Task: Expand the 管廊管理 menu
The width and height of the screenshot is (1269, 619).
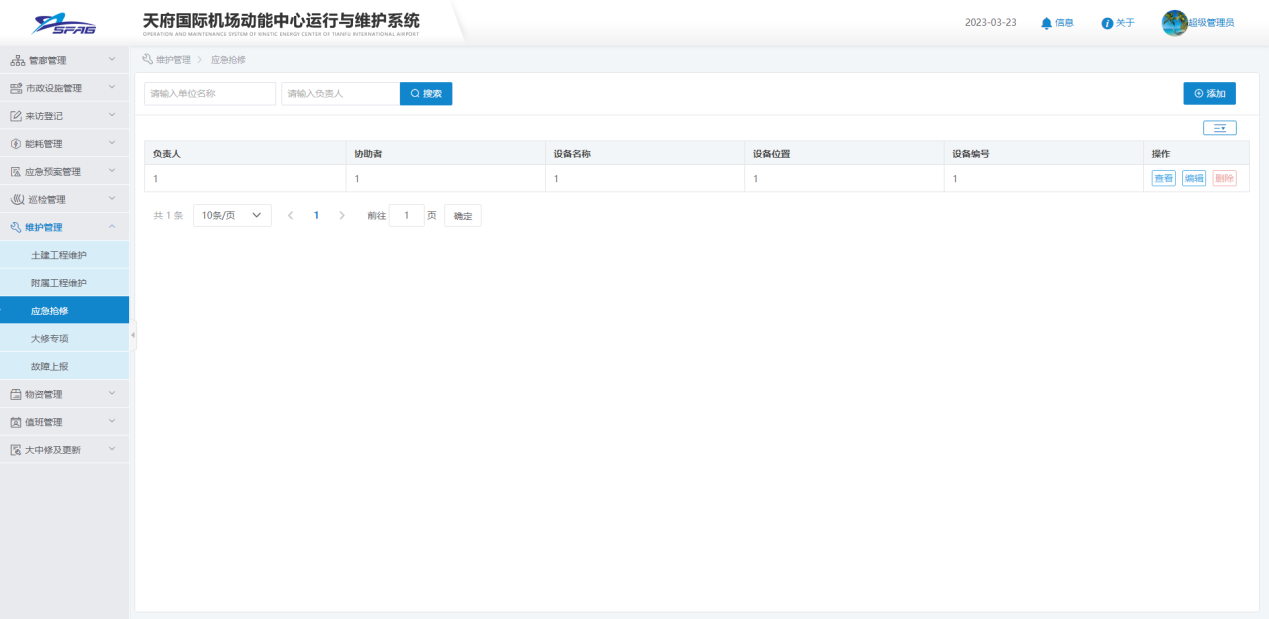Action: 64,60
